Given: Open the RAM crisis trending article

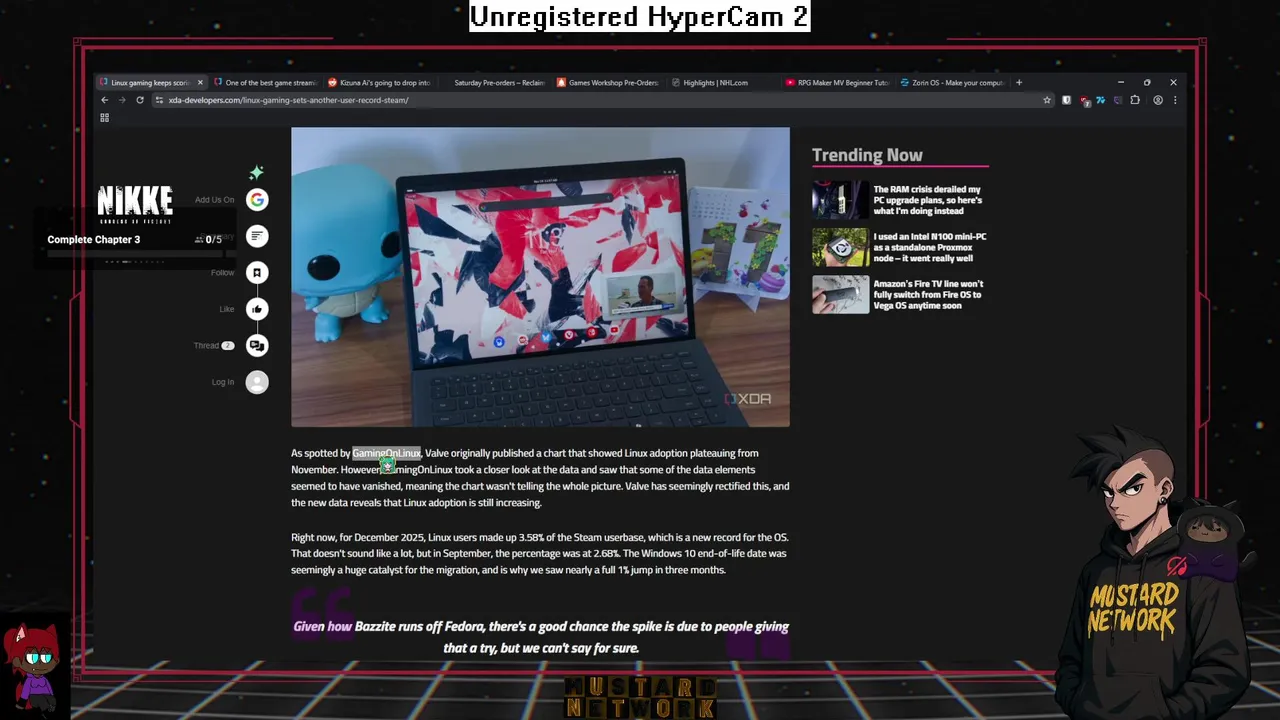Looking at the screenshot, I should click(928, 200).
